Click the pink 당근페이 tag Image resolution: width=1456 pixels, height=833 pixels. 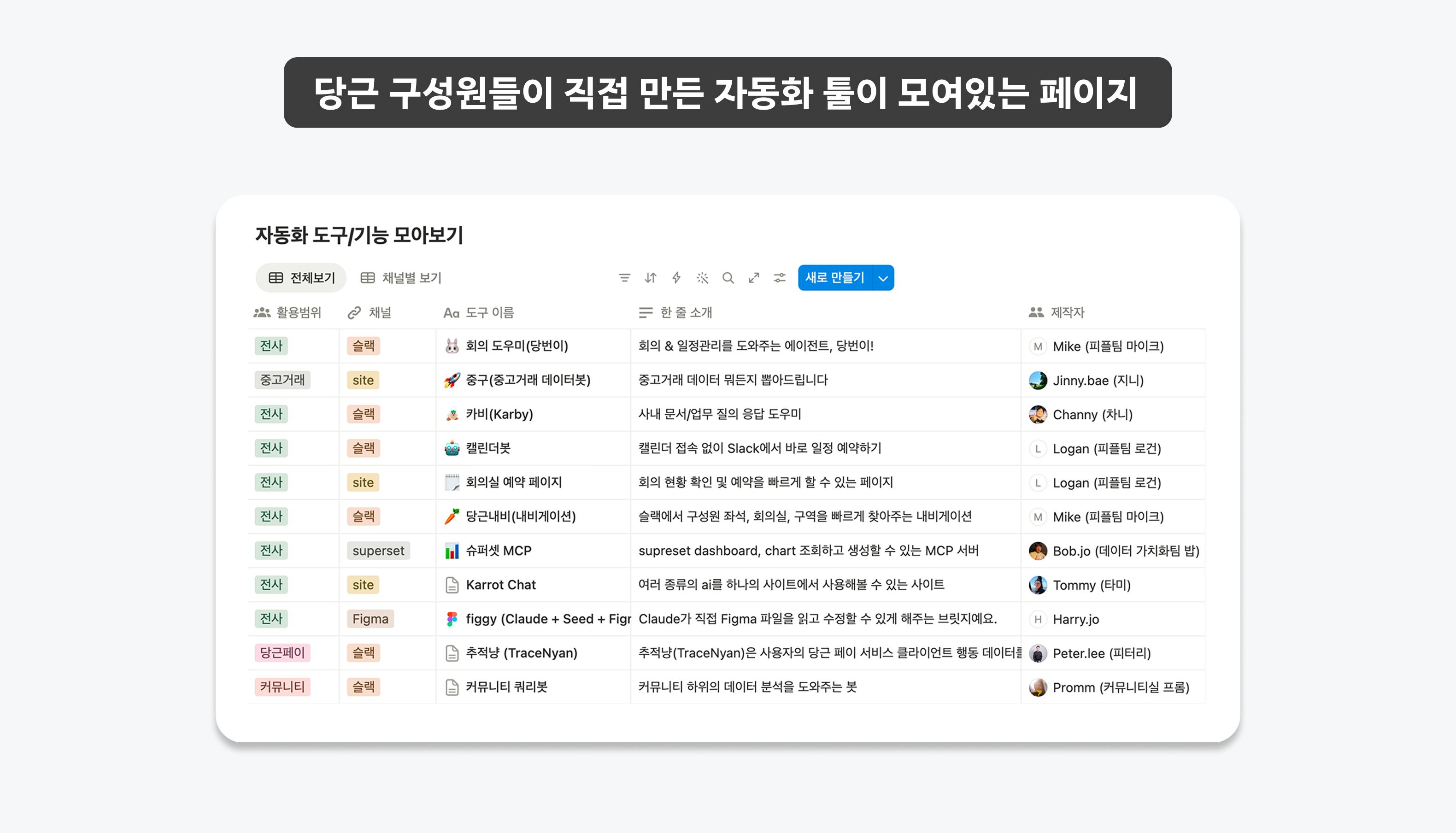[x=282, y=653]
